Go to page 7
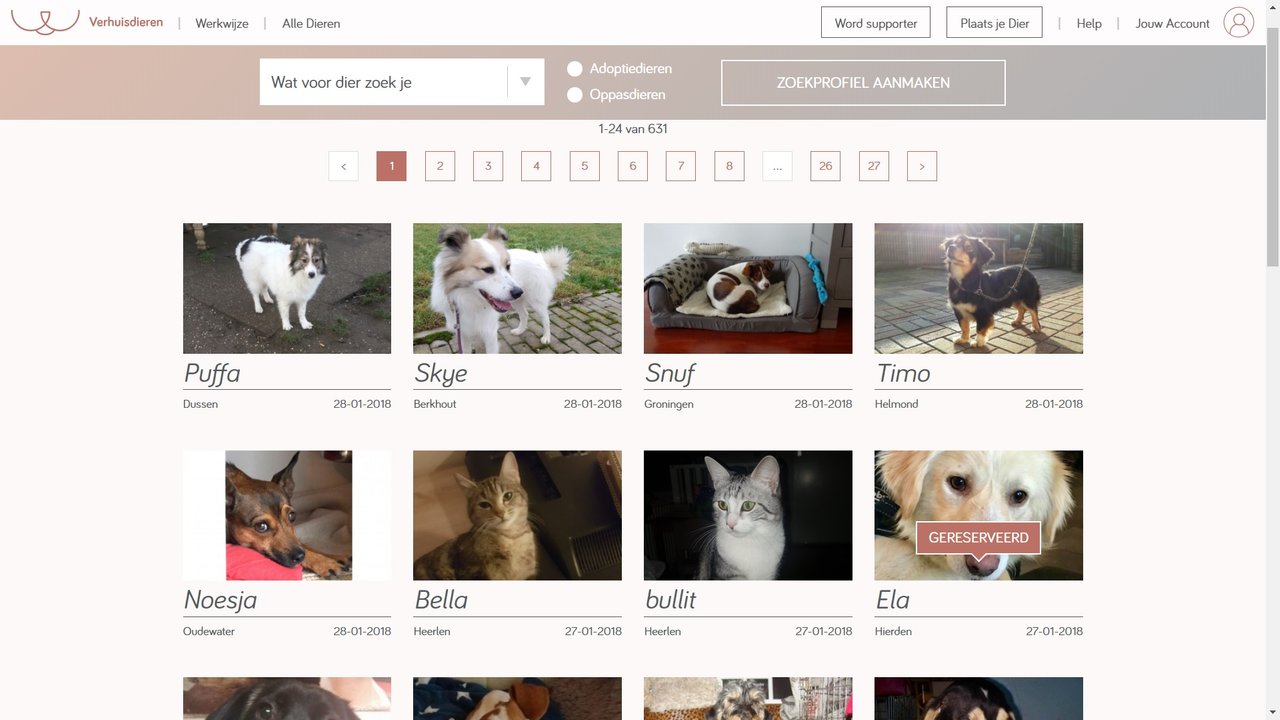 [x=681, y=166]
